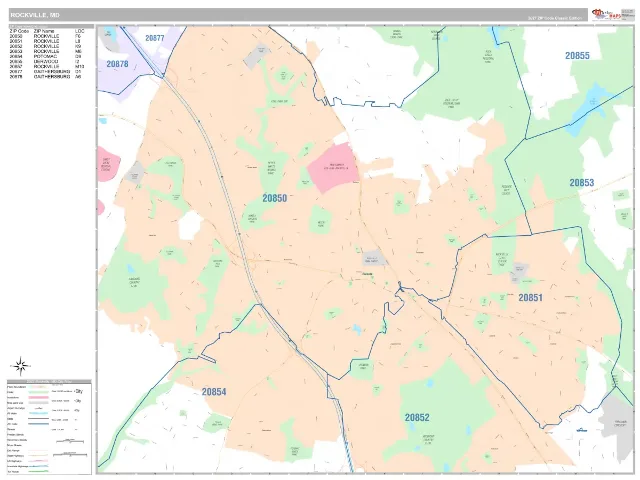Viewport: 640px width, 480px height.
Task: Click the gray swatch in the legend
Action: point(38,403)
